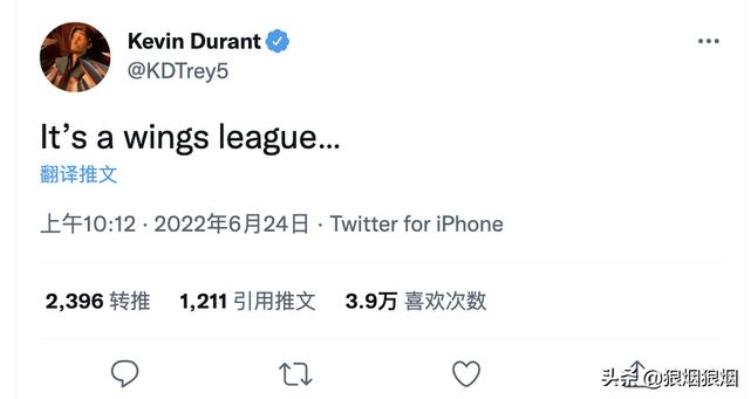This screenshot has width=750, height=399.
Task: View the 2,396 转推 retweets list
Action: point(98,301)
